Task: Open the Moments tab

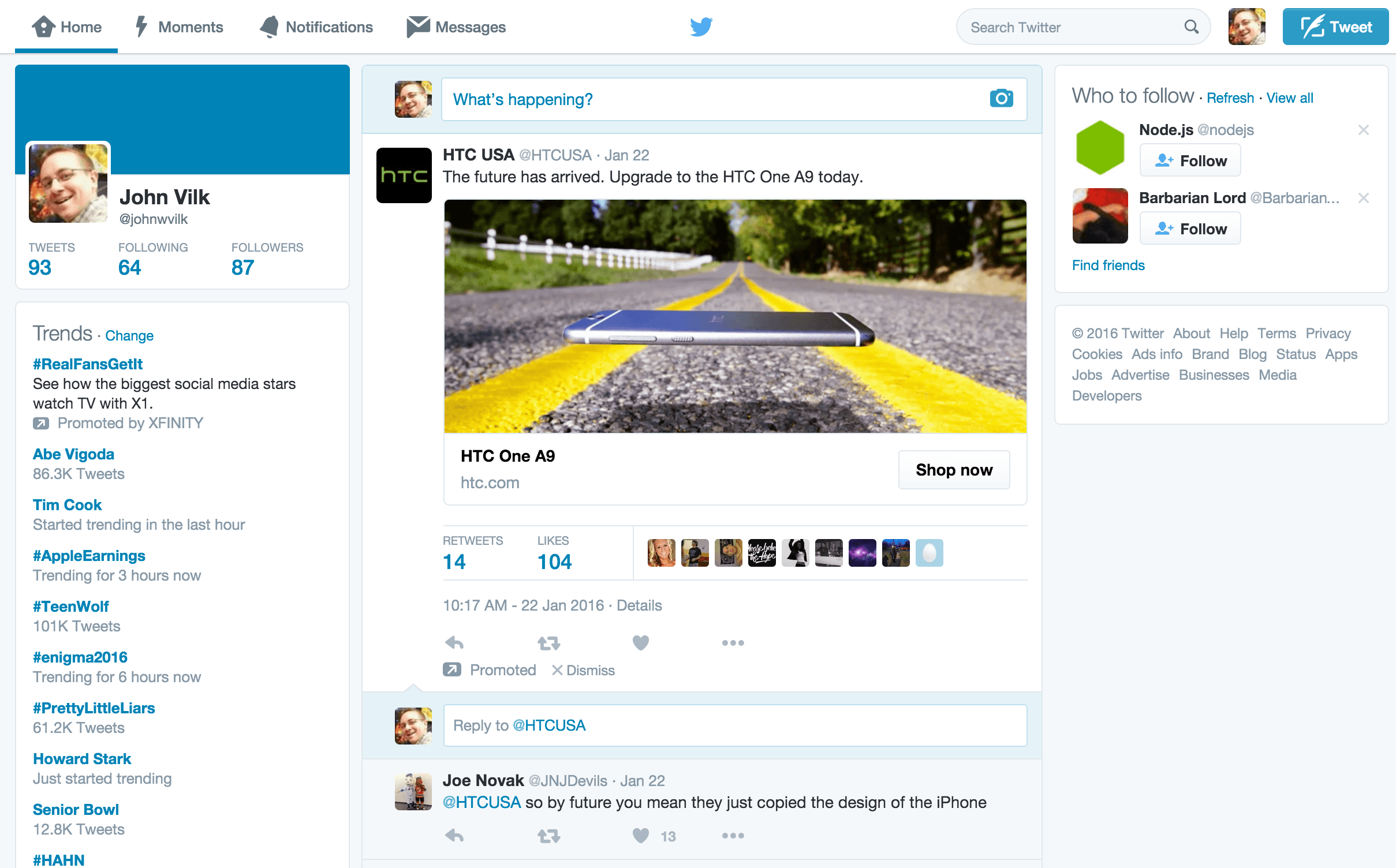Action: pyautogui.click(x=179, y=27)
